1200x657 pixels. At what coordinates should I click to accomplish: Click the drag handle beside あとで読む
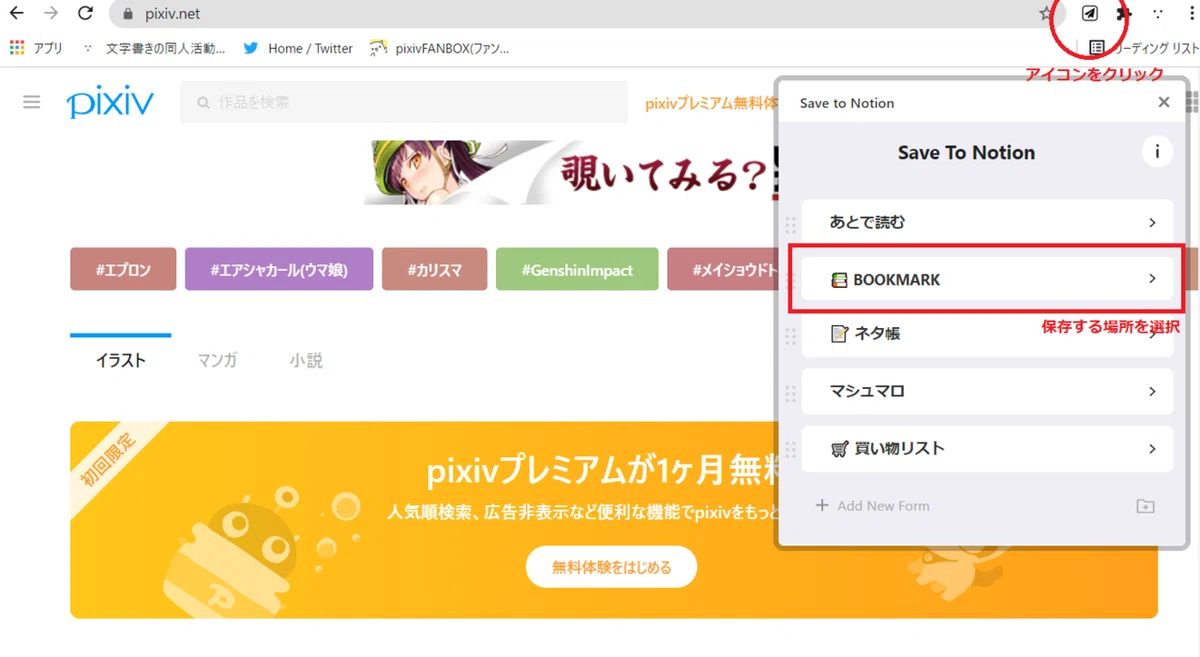click(x=790, y=223)
